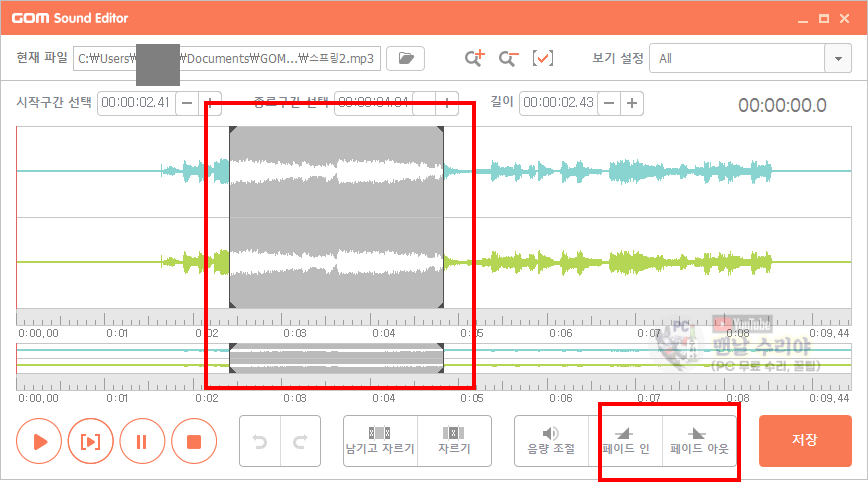The height and width of the screenshot is (482, 868).
Task: Click the overview strip selection region
Action: pos(337,357)
